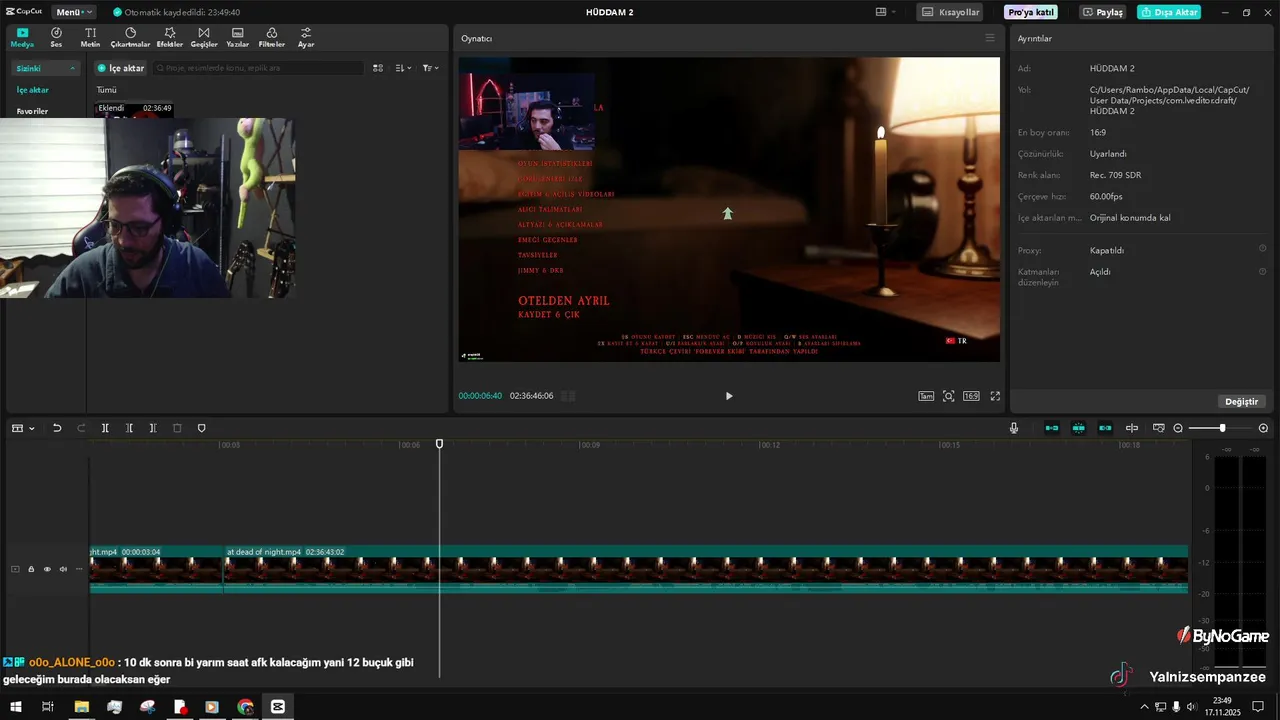Select İçe aktar in the sidebar
Viewport: 1280px width, 720px height.
32,90
